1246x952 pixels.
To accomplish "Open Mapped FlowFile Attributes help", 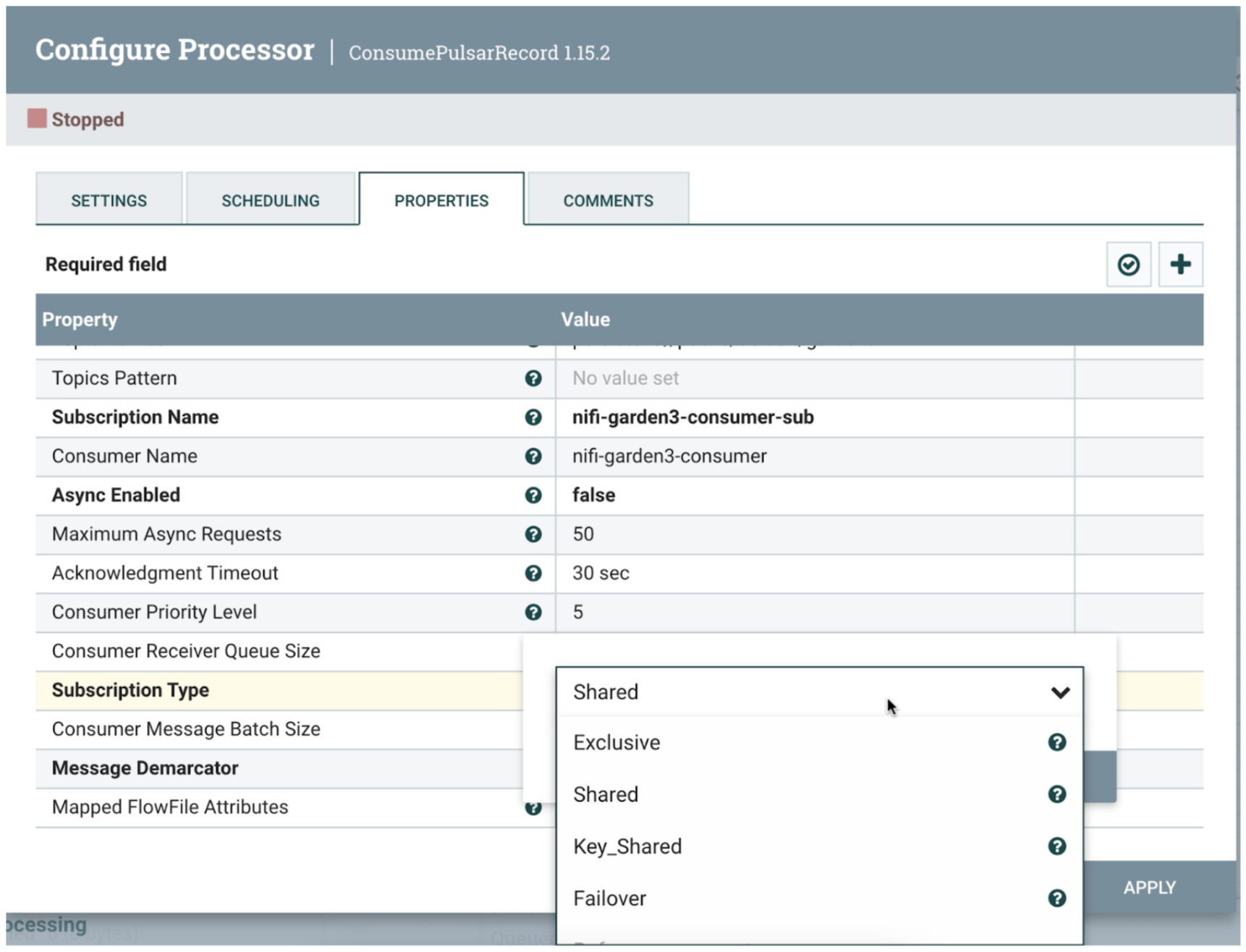I will 534,807.
